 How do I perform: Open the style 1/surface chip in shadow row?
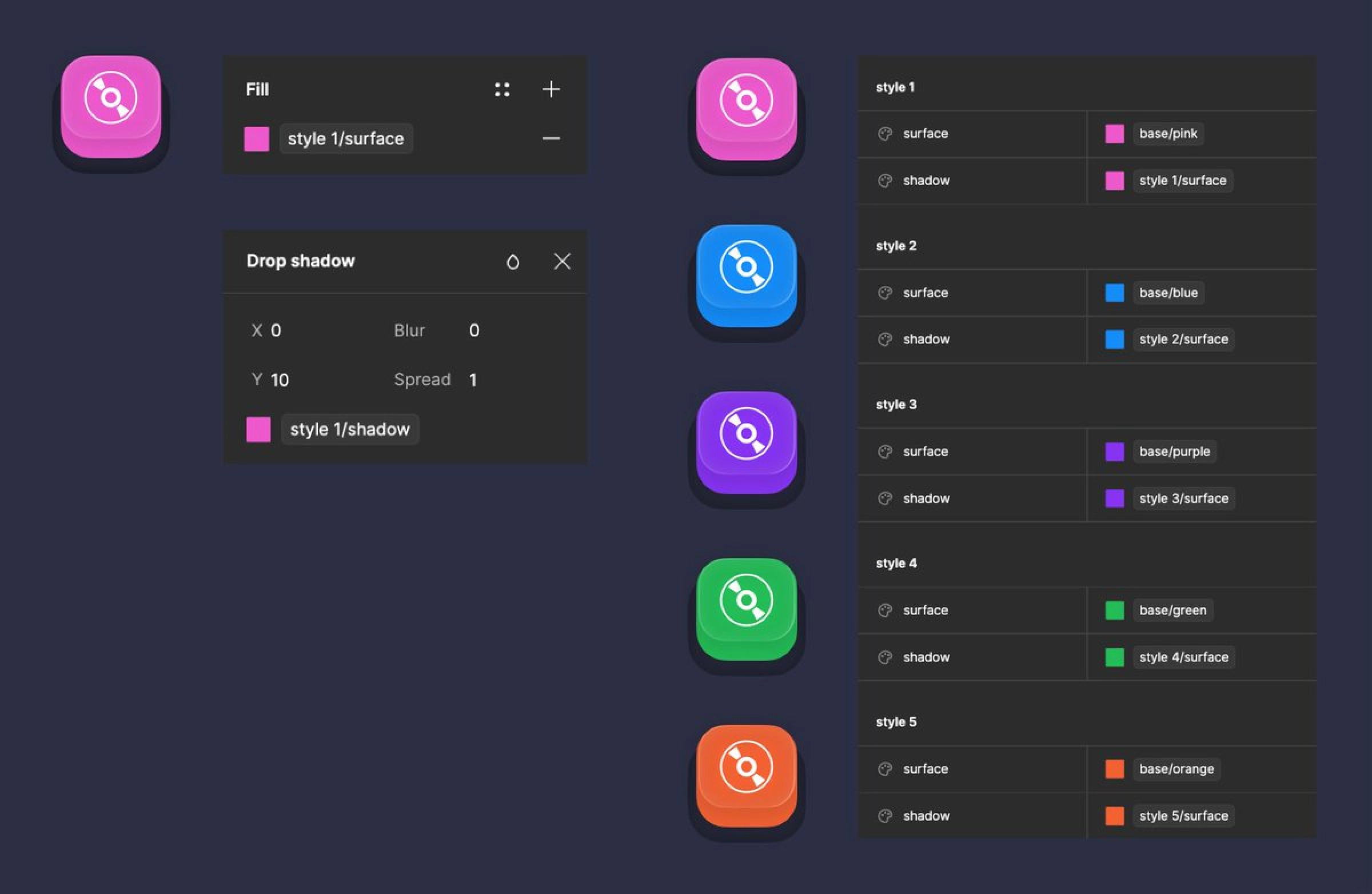tap(1182, 181)
